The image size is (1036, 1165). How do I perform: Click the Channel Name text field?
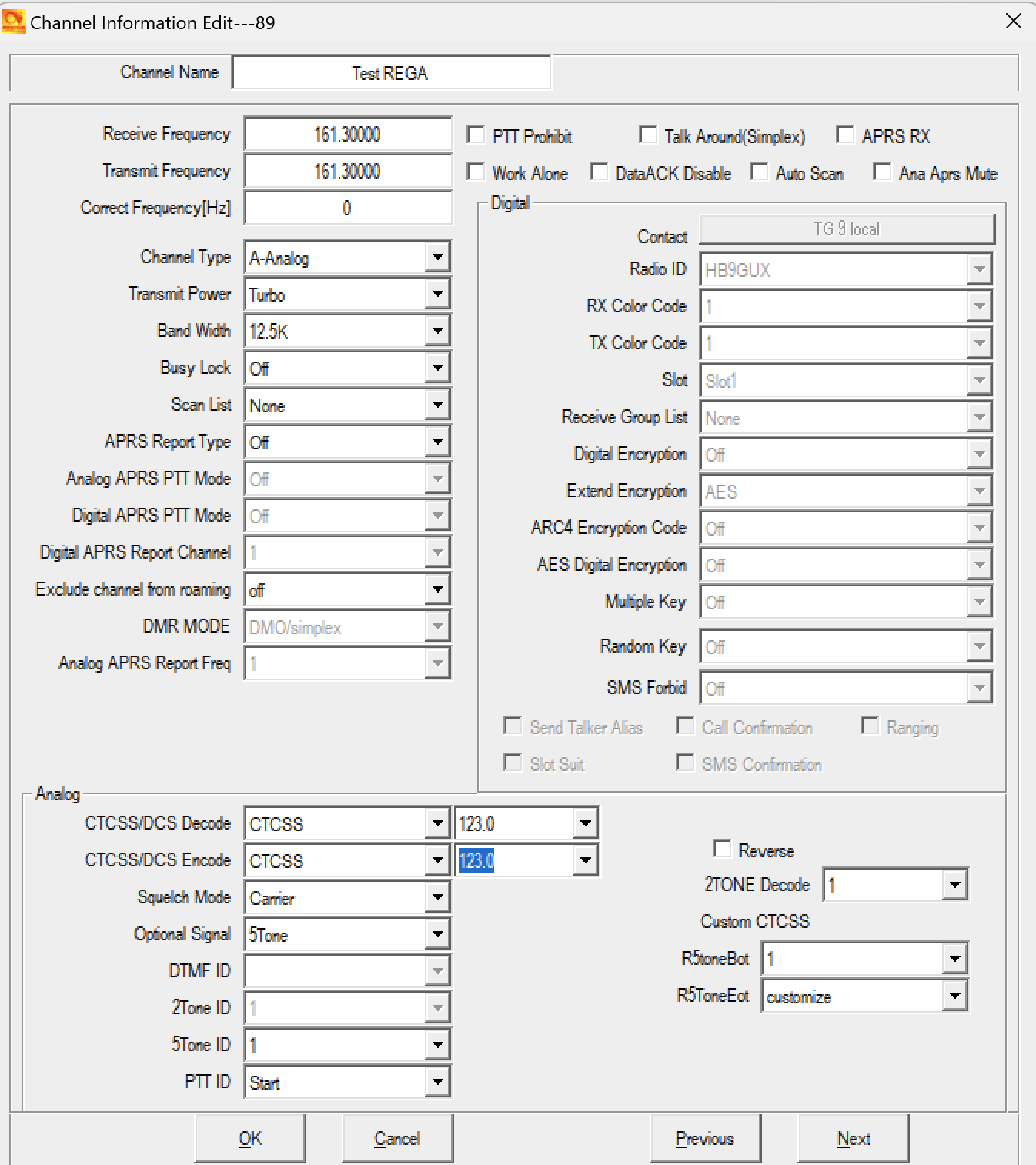pyautogui.click(x=390, y=73)
